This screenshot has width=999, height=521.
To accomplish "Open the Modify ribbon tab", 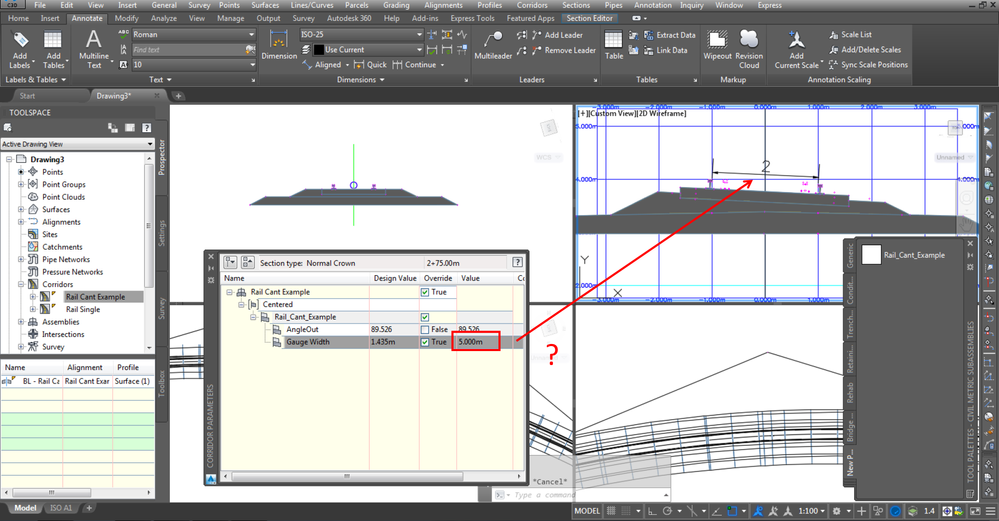I will (126, 18).
